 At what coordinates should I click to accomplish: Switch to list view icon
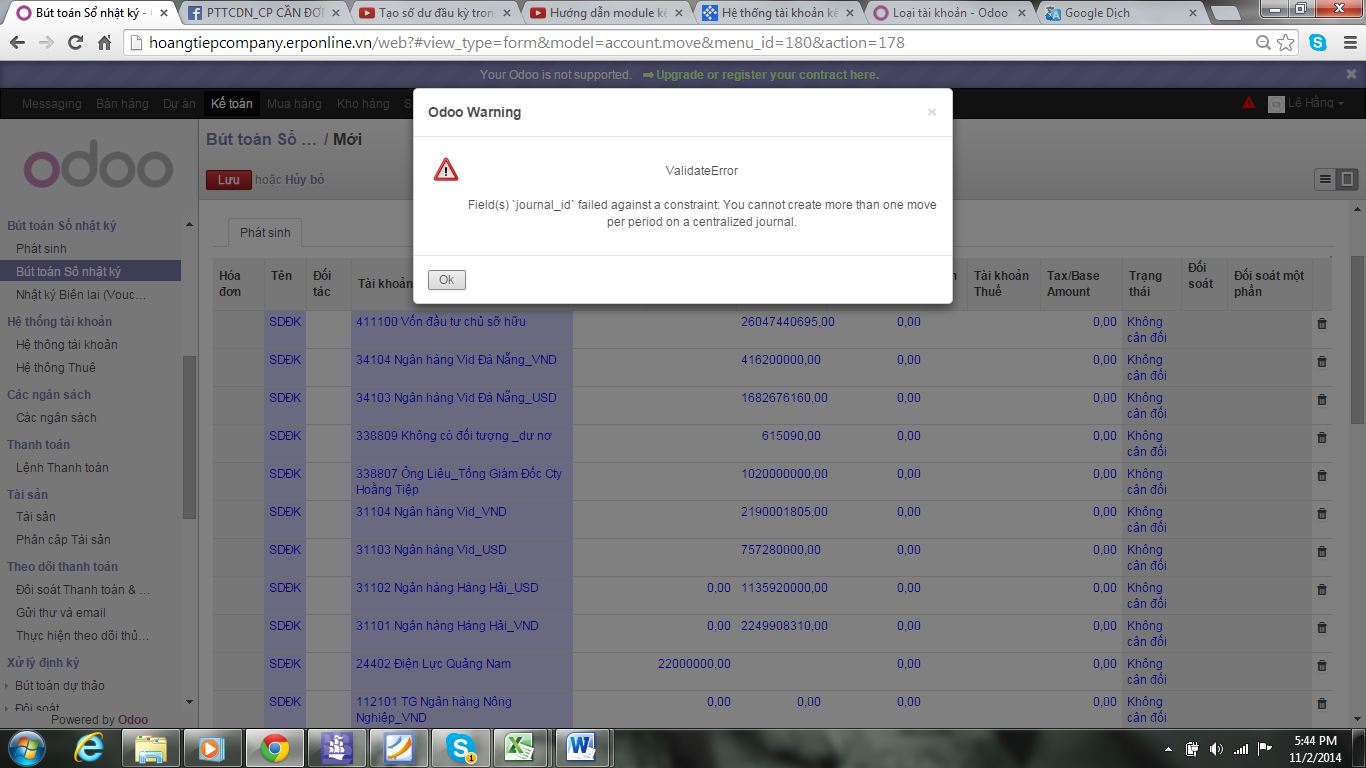pyautogui.click(x=1325, y=179)
